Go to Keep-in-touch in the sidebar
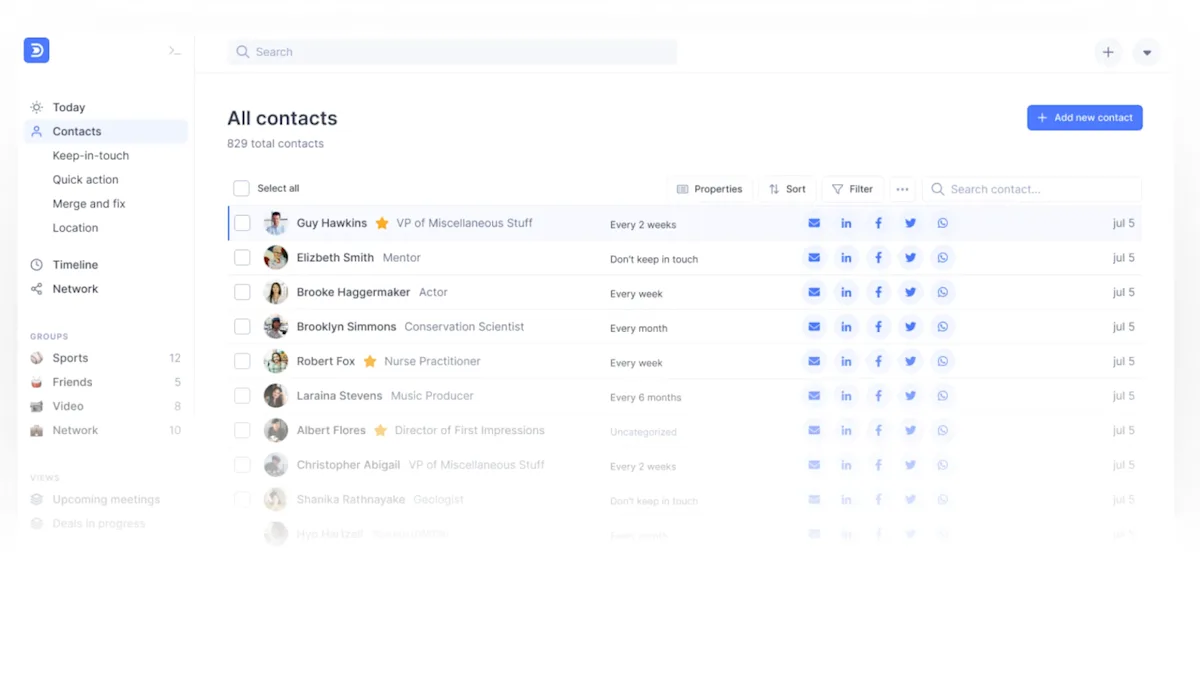This screenshot has height=674, width=1200. [x=91, y=155]
